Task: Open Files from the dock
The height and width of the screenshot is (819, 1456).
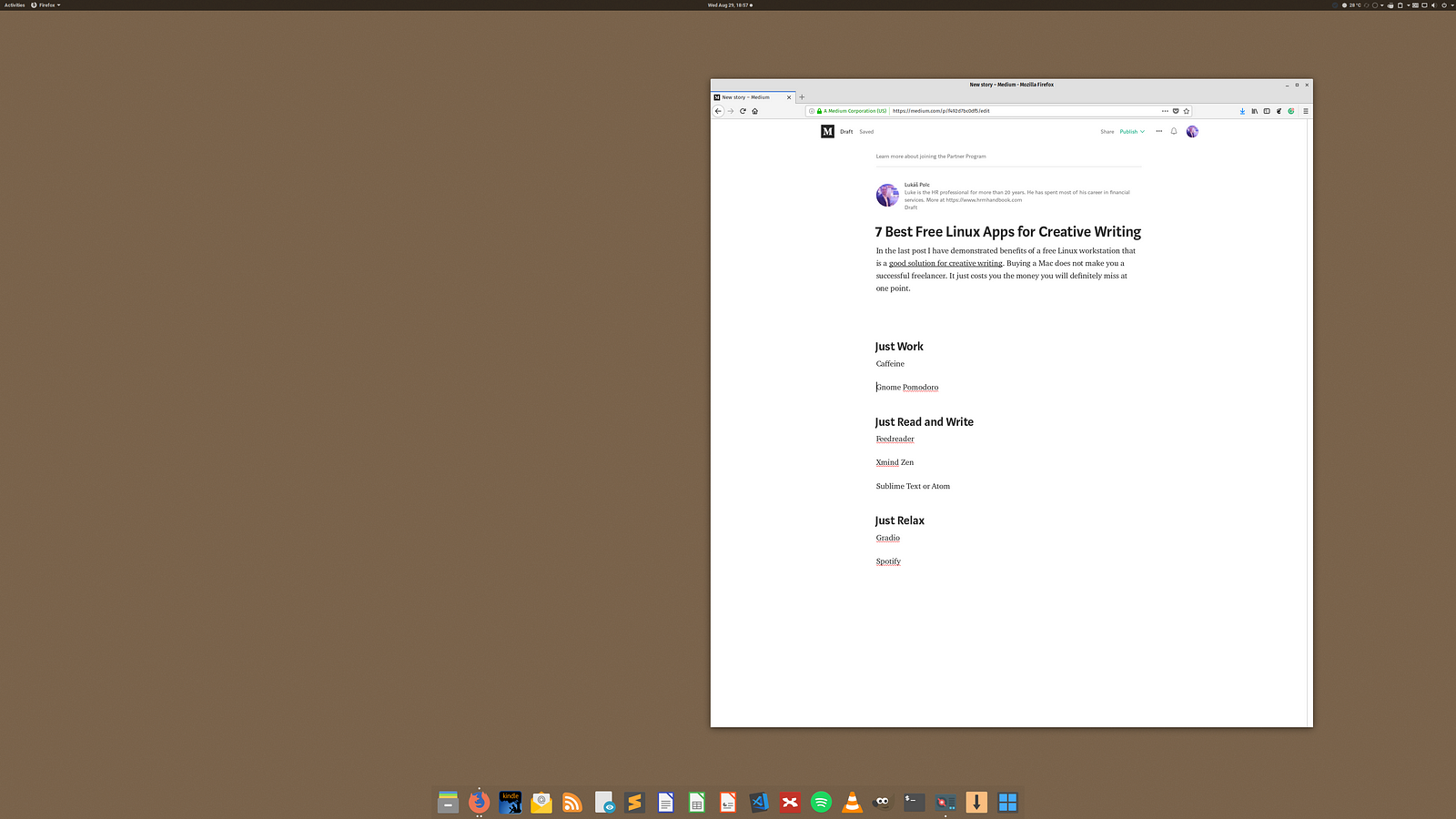Action: click(x=448, y=802)
